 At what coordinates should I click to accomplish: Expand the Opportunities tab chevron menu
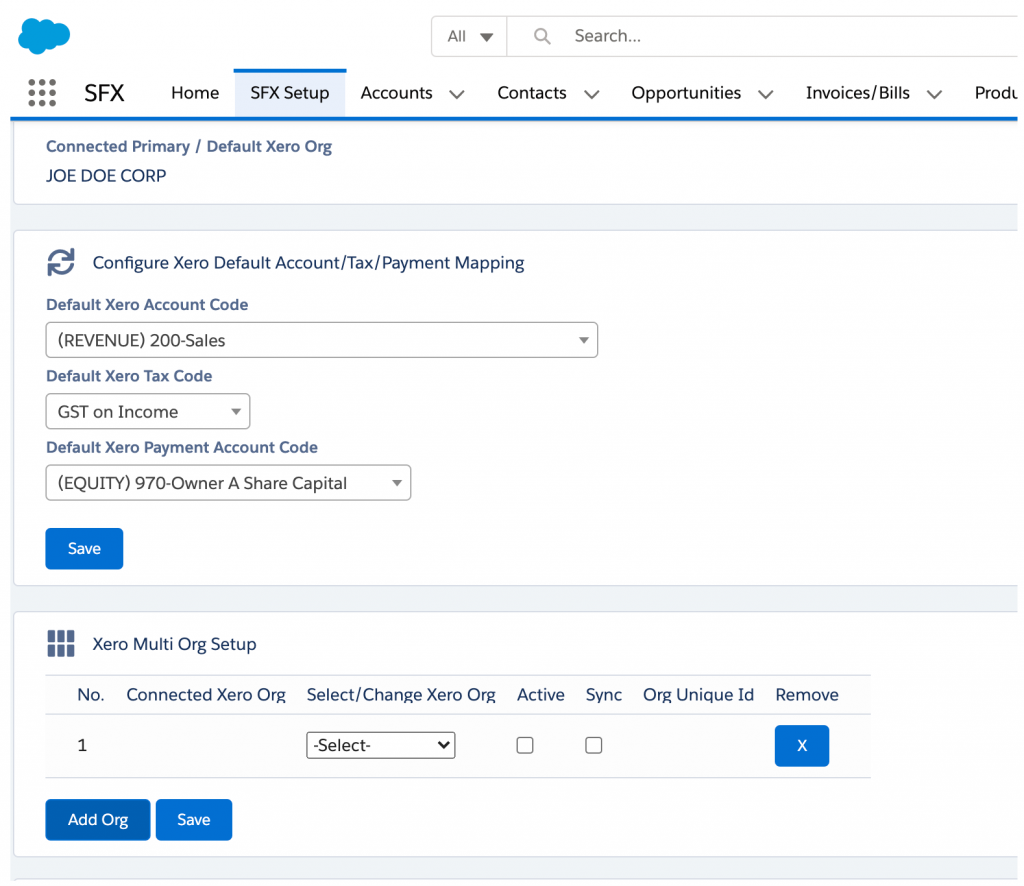click(x=765, y=95)
